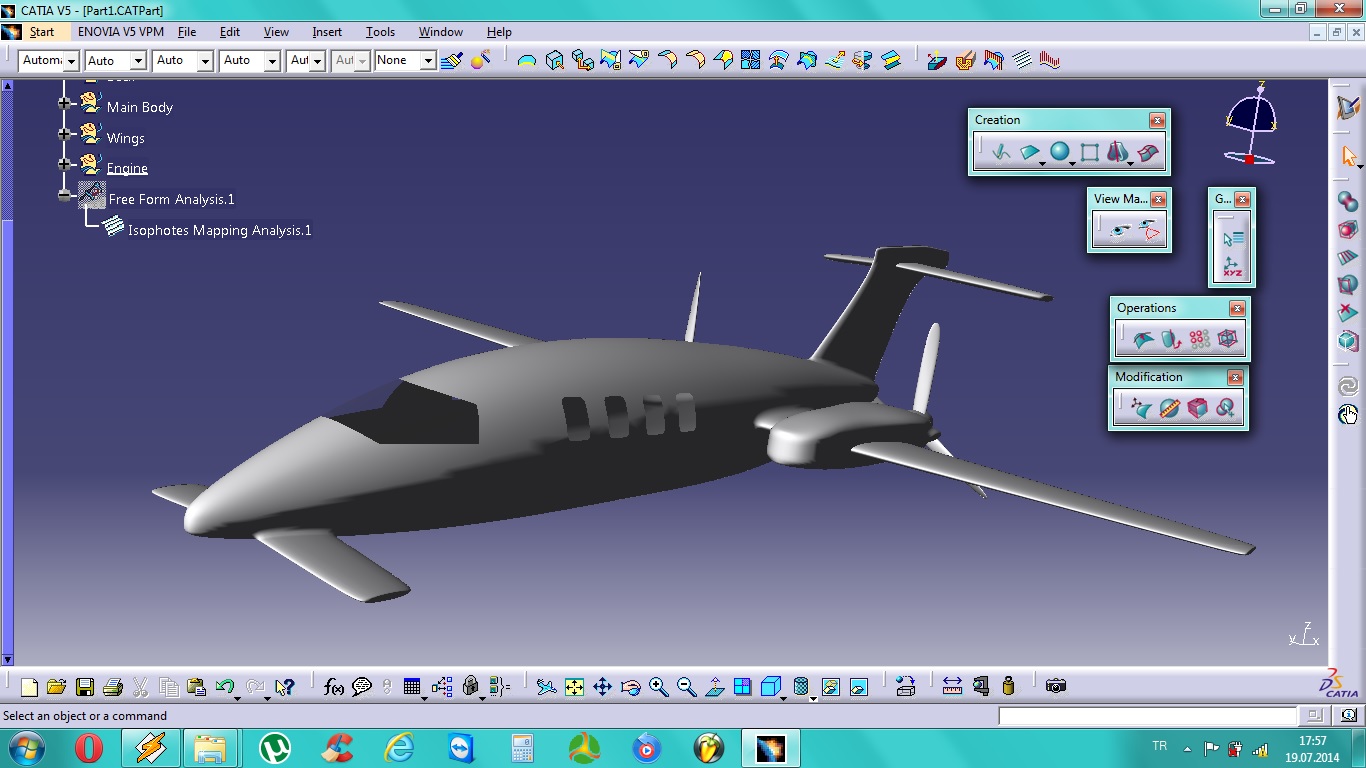The width and height of the screenshot is (1366, 768).
Task: Click the Imagine & Shape workbench icon
Action: 1348,108
